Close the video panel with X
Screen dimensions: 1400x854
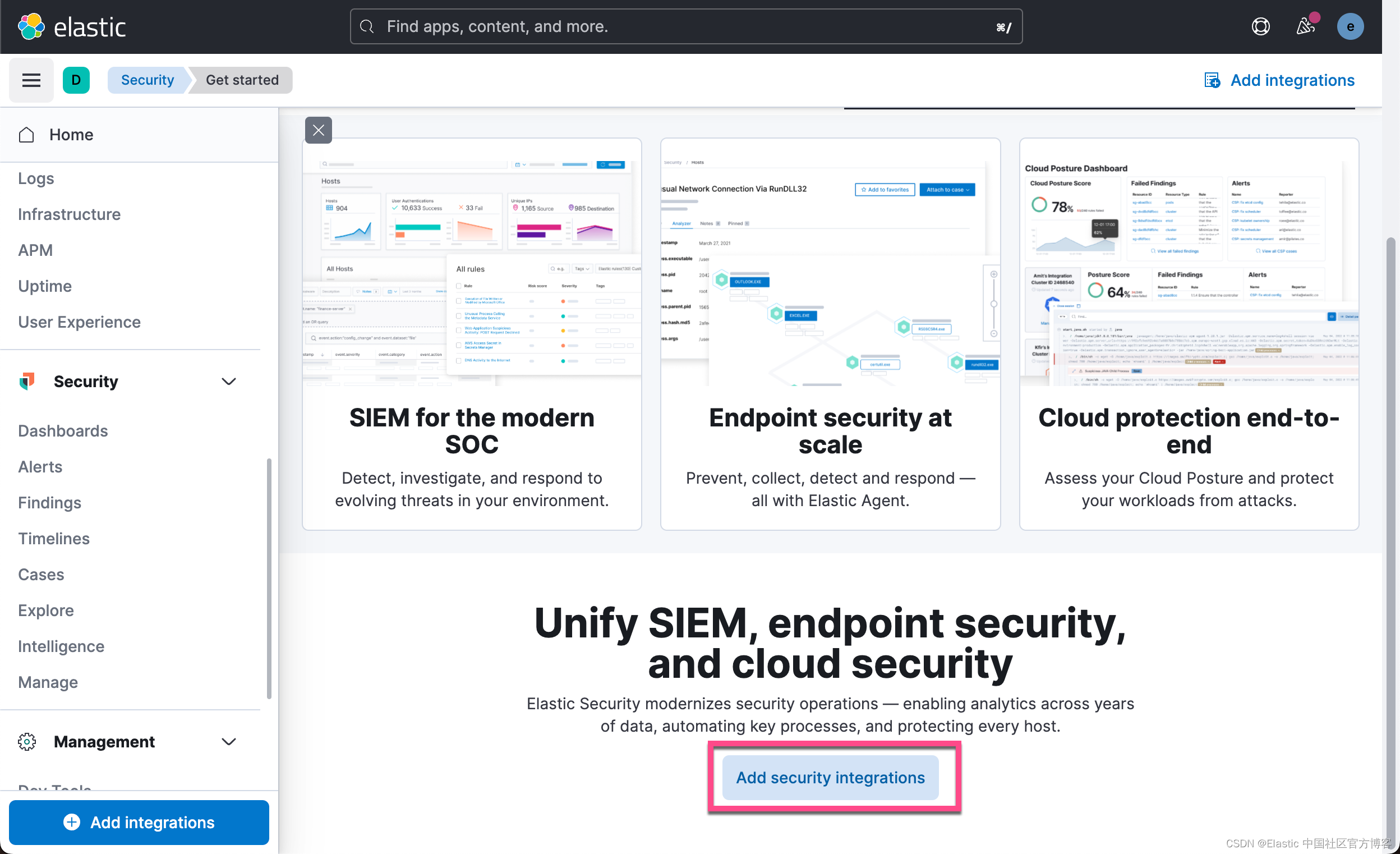tap(318, 130)
